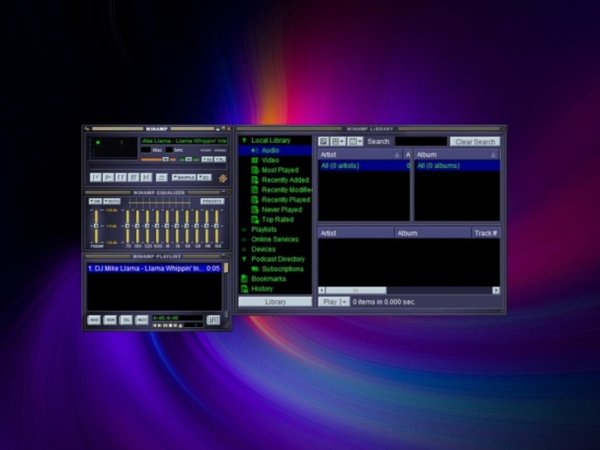
Task: Toggle the EQ window button in player
Action: pos(207,159)
